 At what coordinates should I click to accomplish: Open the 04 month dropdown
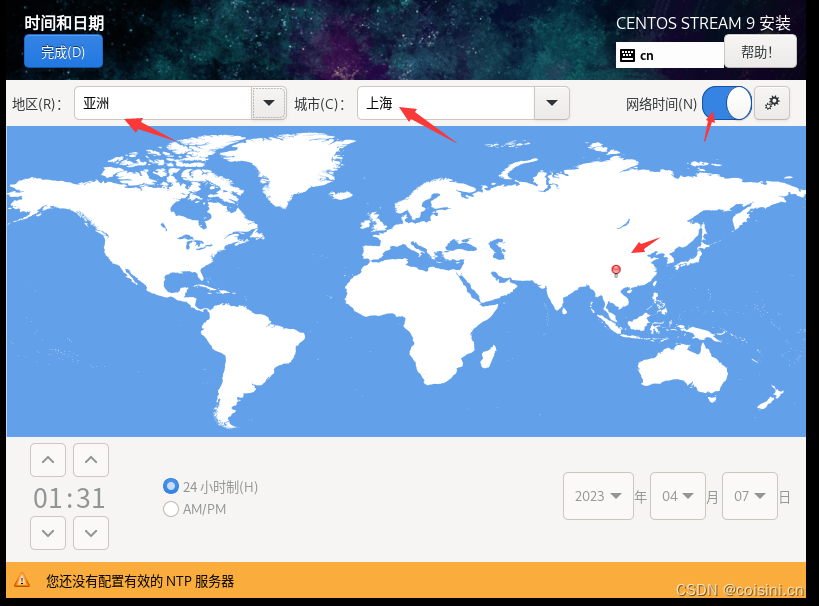click(x=677, y=496)
